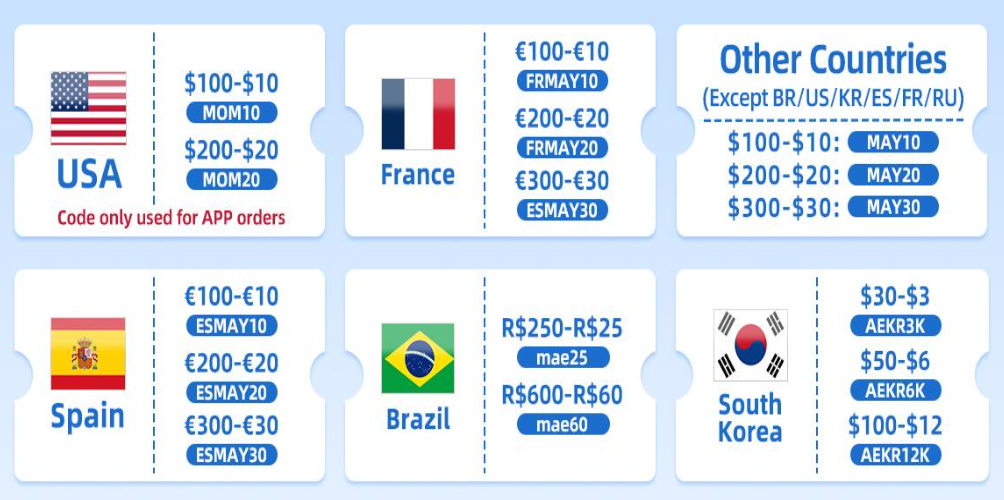The width and height of the screenshot is (1004, 500).
Task: Click the AEKR3K code badge
Action: tap(895, 325)
